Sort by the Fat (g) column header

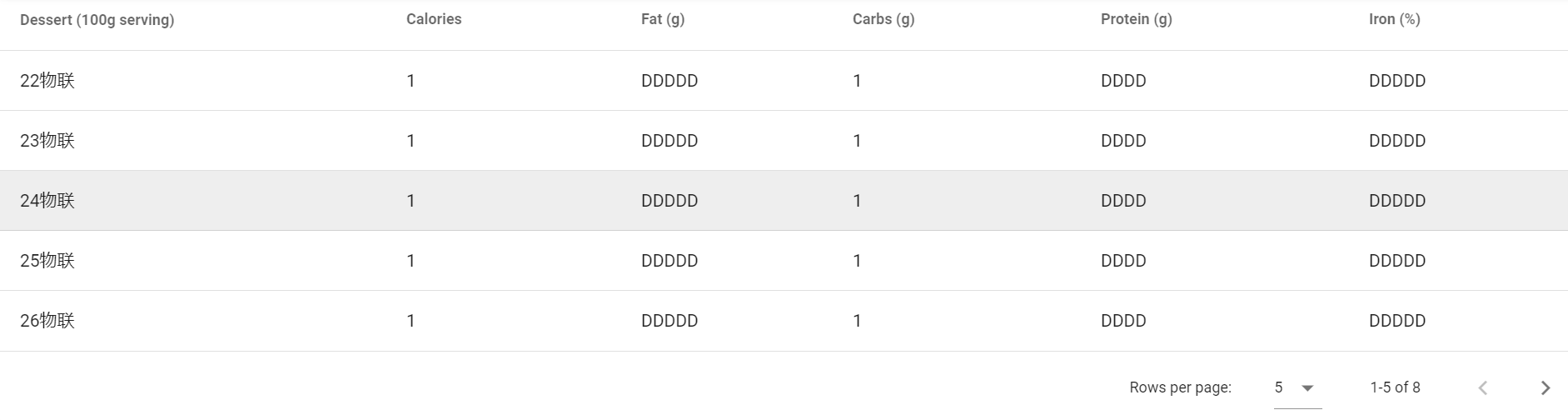coord(663,19)
